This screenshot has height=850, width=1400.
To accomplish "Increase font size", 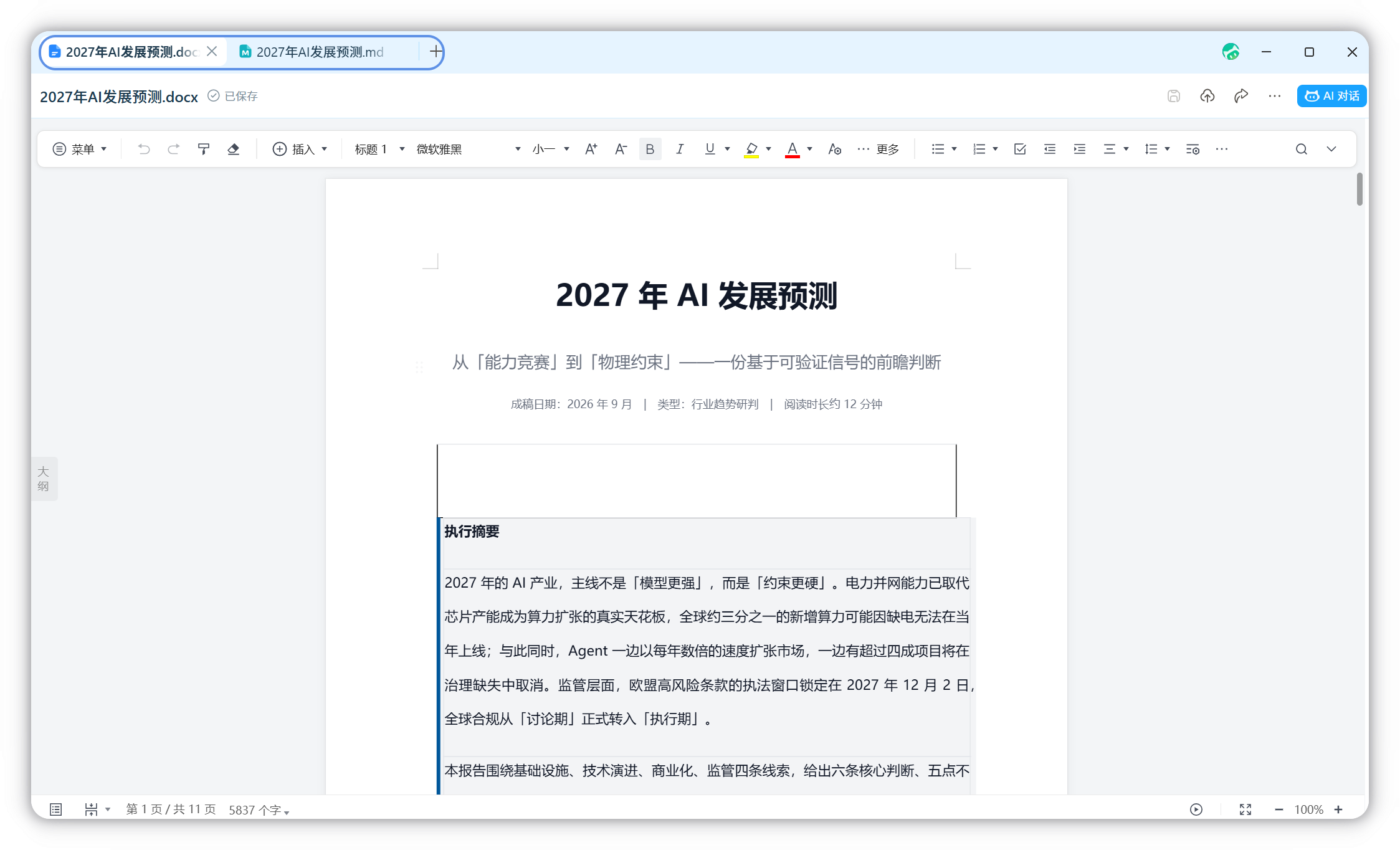I will [x=591, y=149].
